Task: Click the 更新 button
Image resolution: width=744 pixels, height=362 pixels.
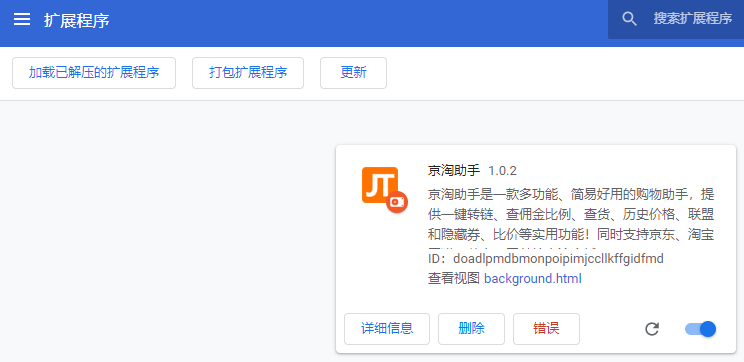Action: click(x=353, y=73)
